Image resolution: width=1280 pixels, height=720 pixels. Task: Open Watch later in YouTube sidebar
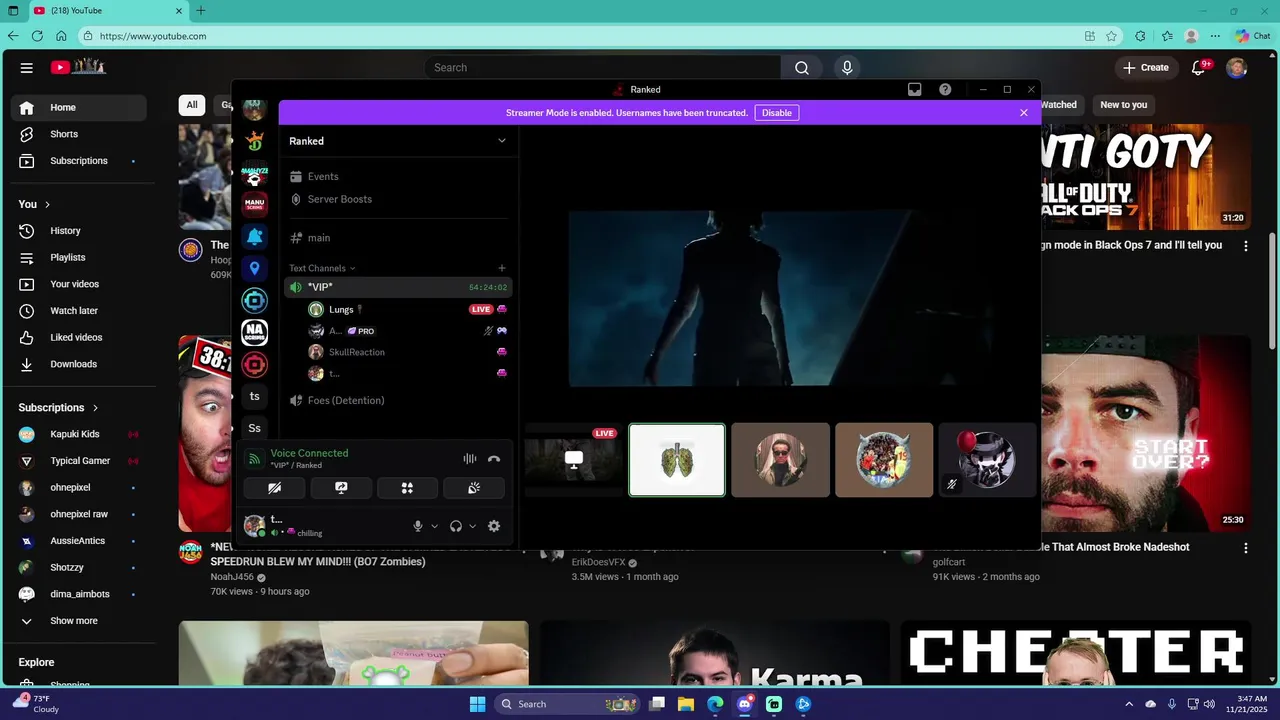coord(79,311)
